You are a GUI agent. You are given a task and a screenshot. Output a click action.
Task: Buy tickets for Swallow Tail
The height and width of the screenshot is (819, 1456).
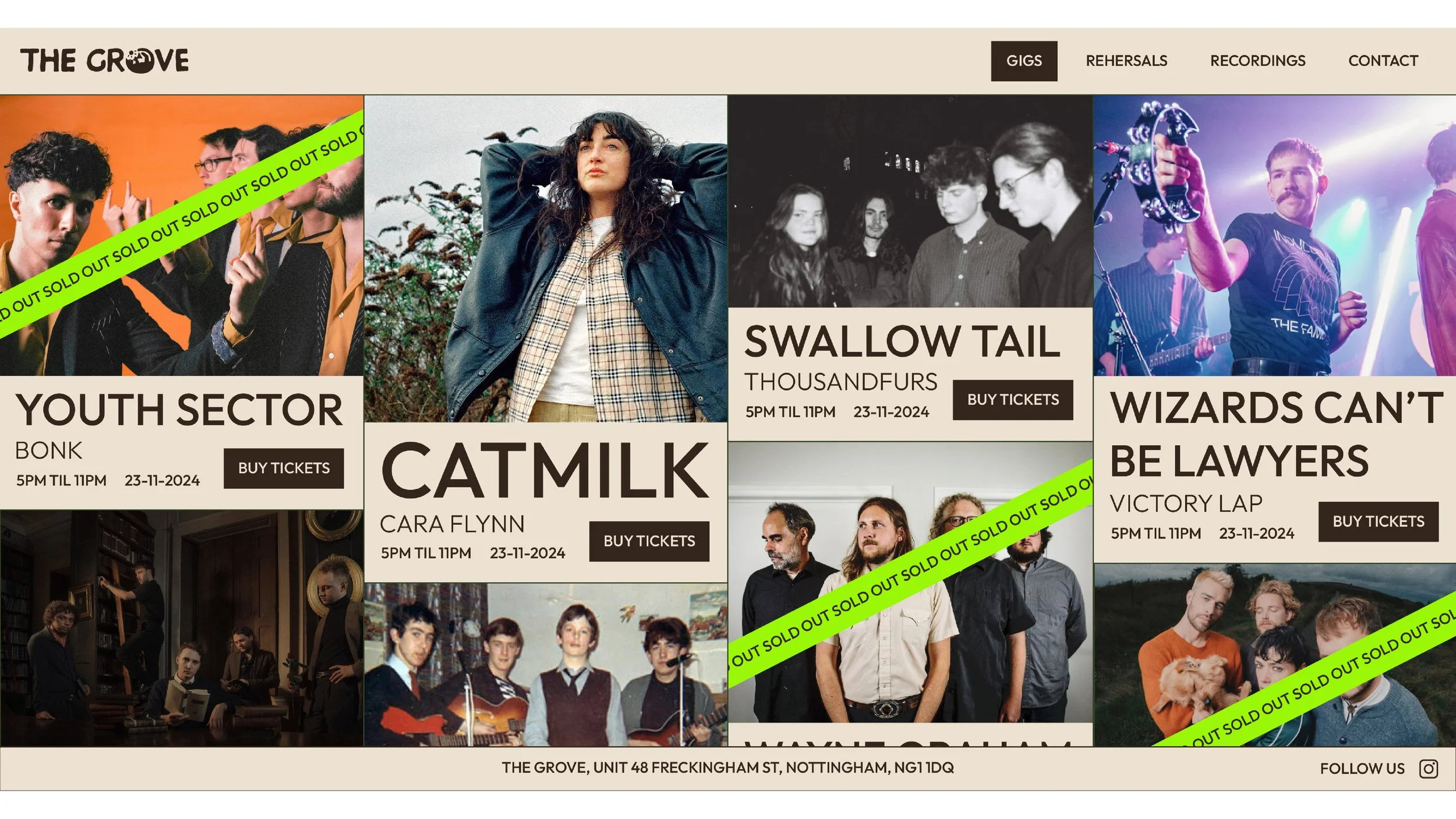(x=1013, y=400)
